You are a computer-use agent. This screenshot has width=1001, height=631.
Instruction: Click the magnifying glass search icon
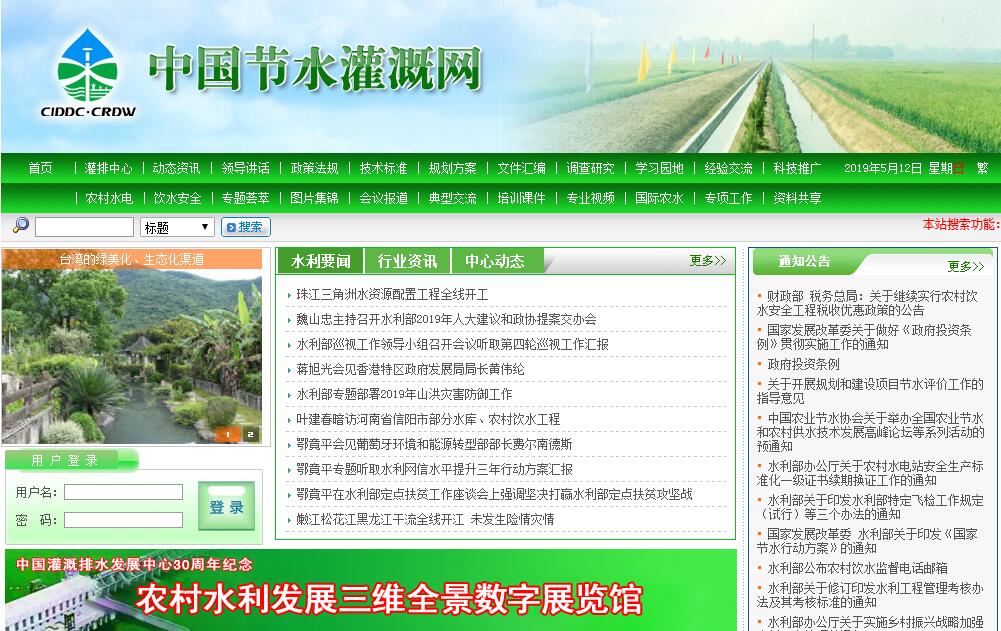tap(21, 225)
